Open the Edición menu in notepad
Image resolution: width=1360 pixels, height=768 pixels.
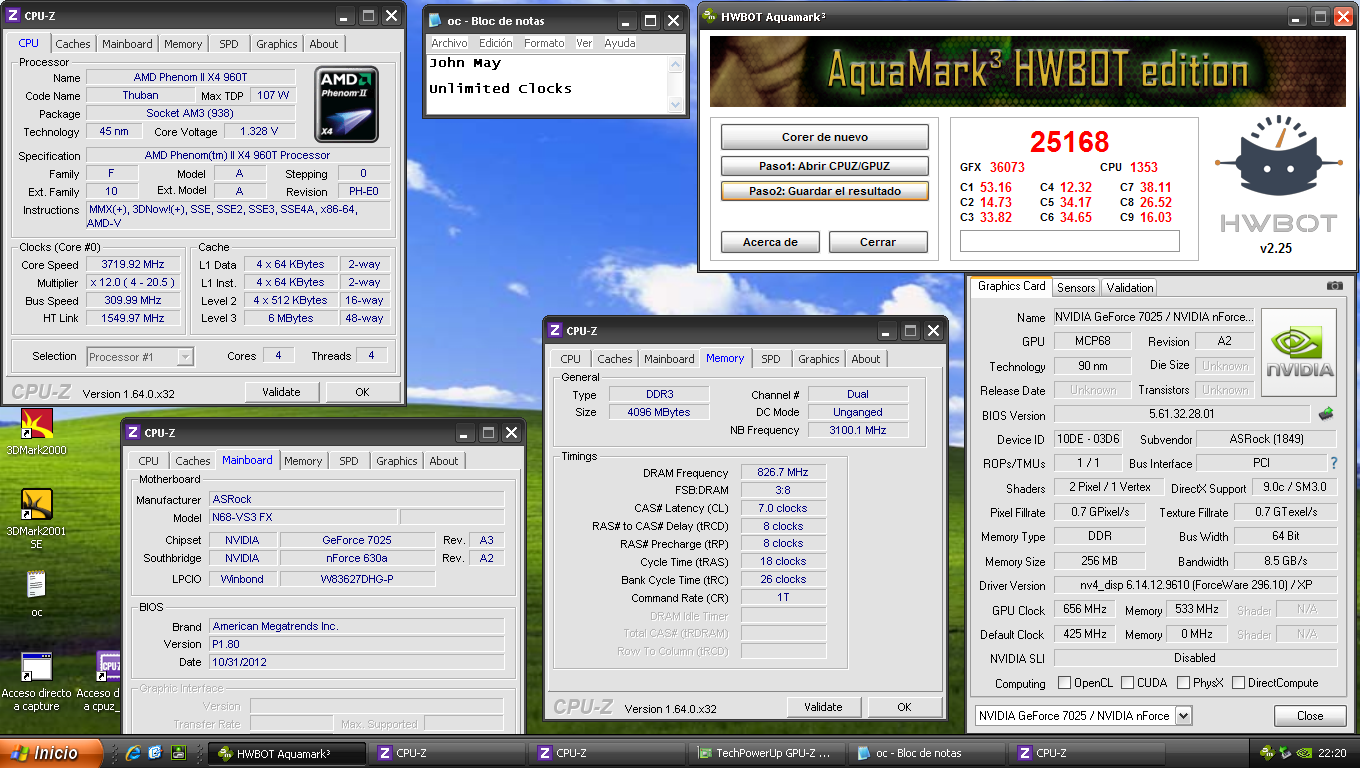click(x=495, y=43)
